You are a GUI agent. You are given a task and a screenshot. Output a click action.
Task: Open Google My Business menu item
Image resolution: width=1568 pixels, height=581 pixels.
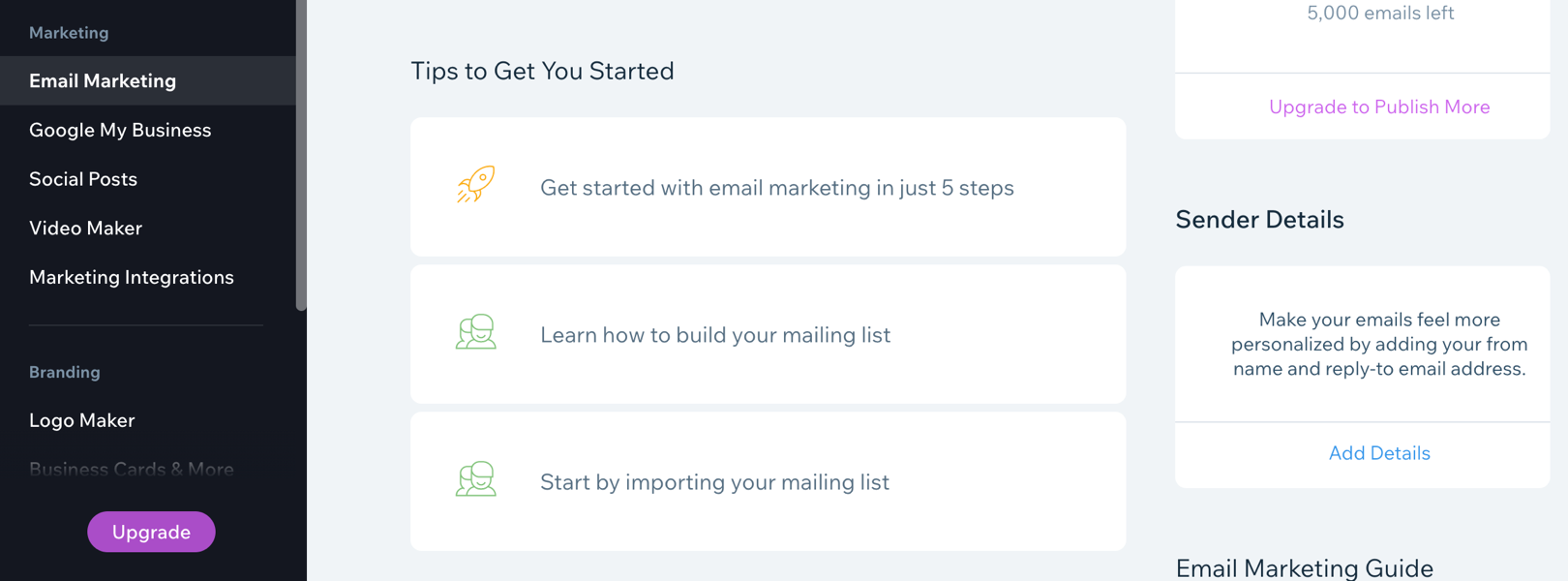pos(120,130)
